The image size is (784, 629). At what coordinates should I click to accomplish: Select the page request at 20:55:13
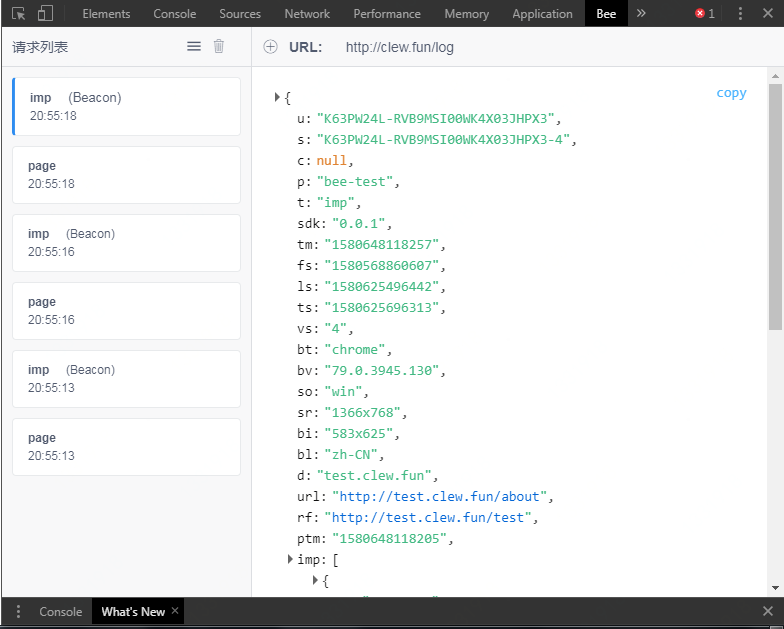click(x=126, y=446)
